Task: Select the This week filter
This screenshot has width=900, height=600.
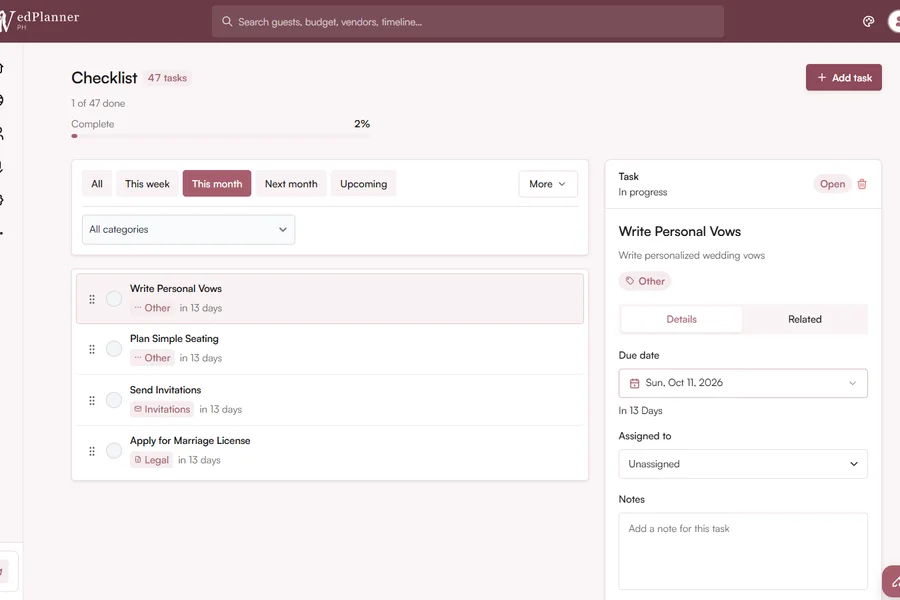Action: click(148, 184)
